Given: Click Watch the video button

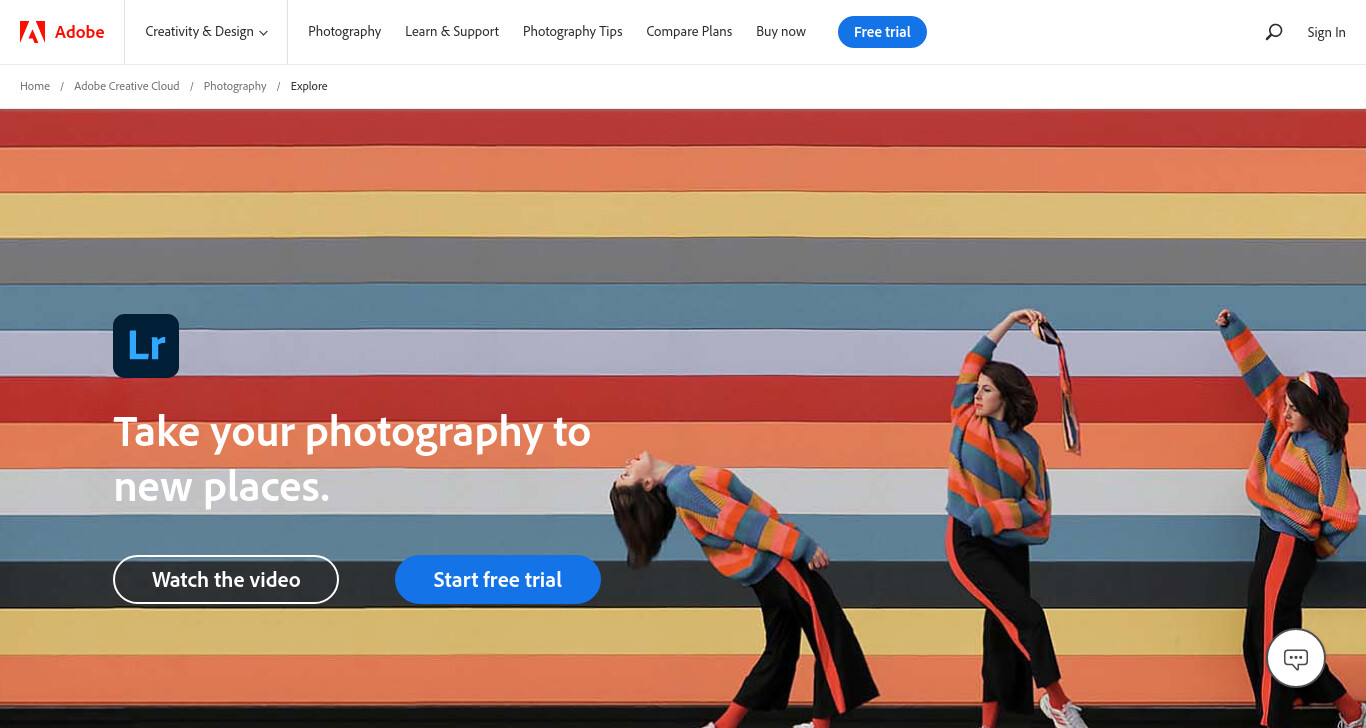Looking at the screenshot, I should tap(226, 580).
